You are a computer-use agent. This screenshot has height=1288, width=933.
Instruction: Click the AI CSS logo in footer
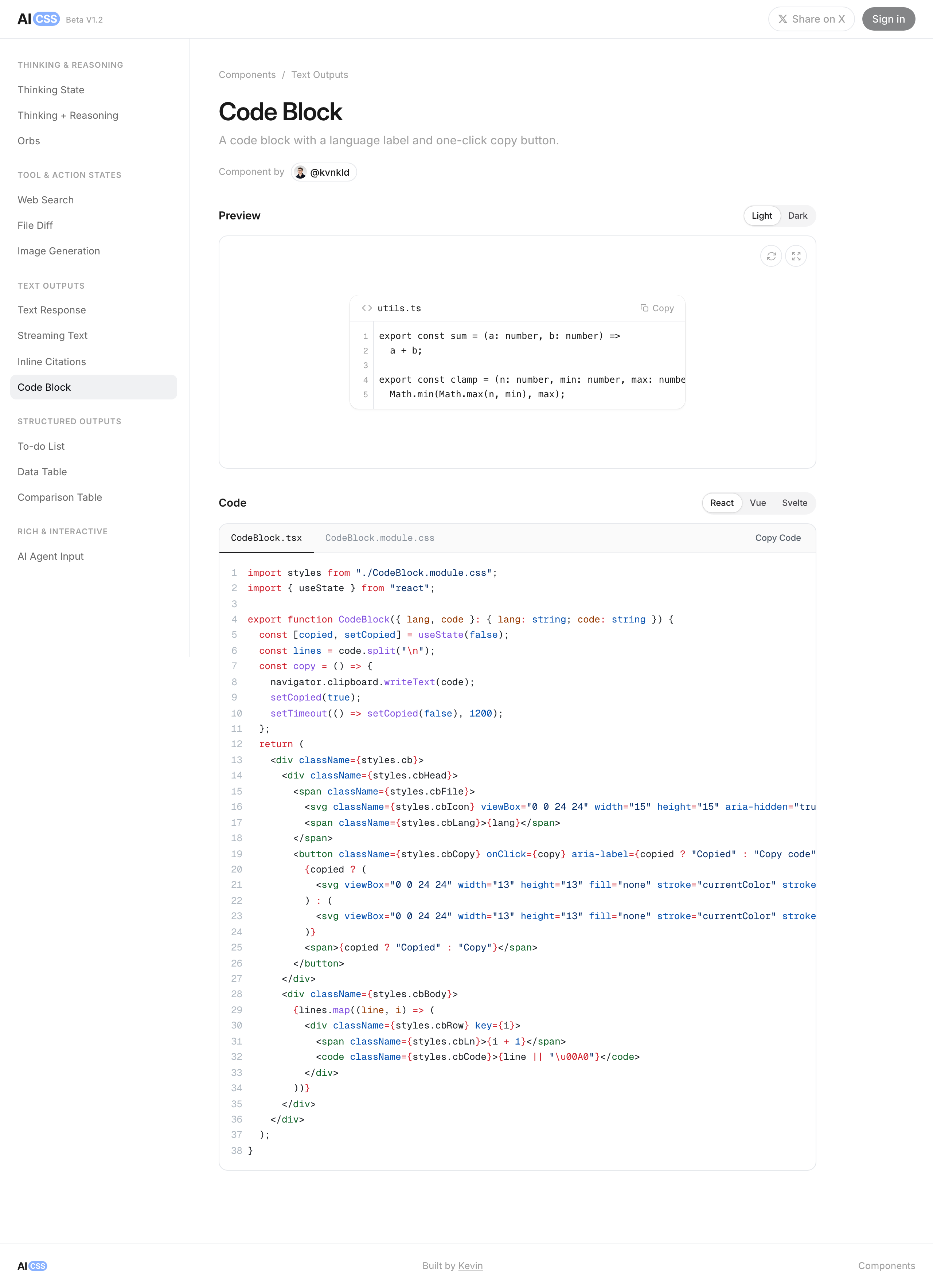[x=32, y=1266]
